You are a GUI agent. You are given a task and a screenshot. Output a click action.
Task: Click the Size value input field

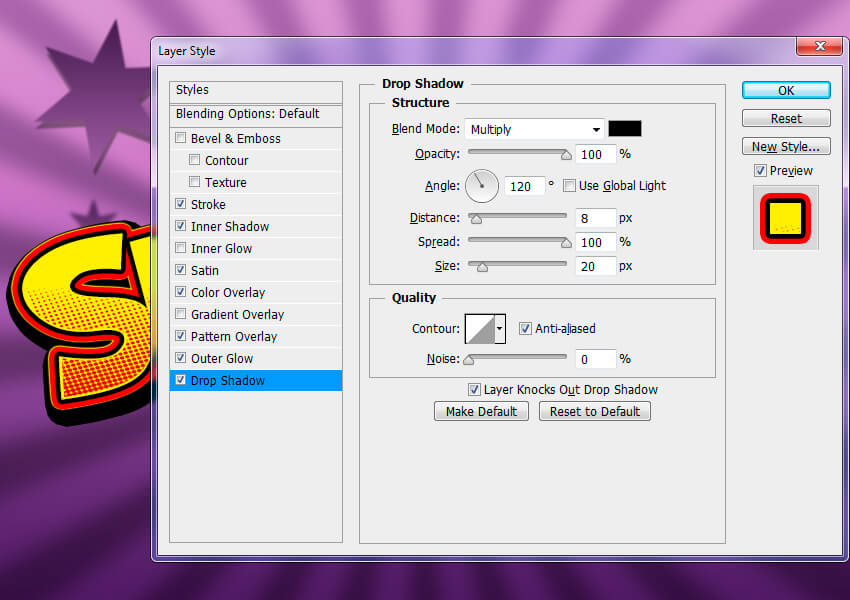[595, 266]
